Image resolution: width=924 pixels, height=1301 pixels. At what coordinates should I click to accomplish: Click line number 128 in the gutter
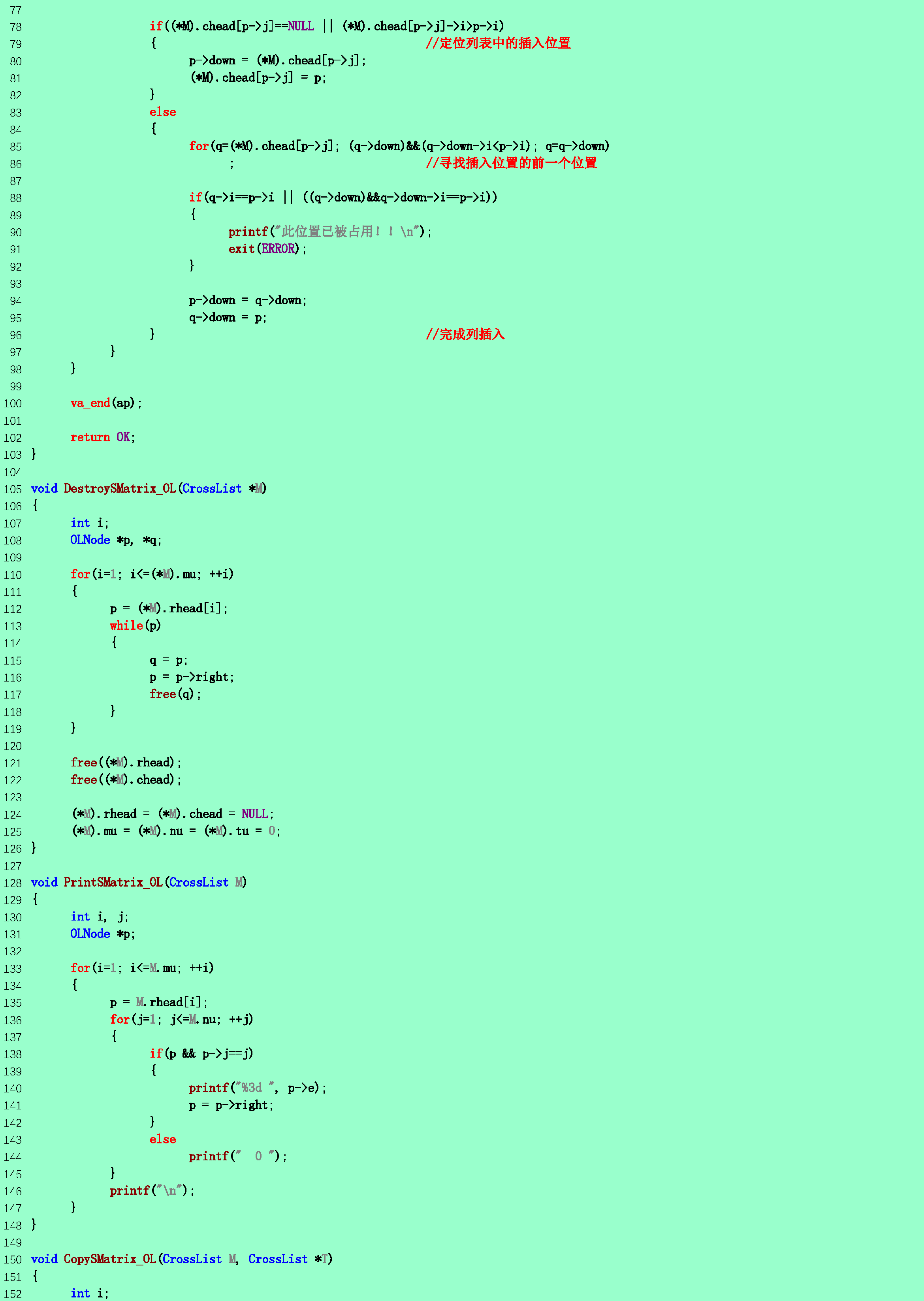(x=13, y=883)
